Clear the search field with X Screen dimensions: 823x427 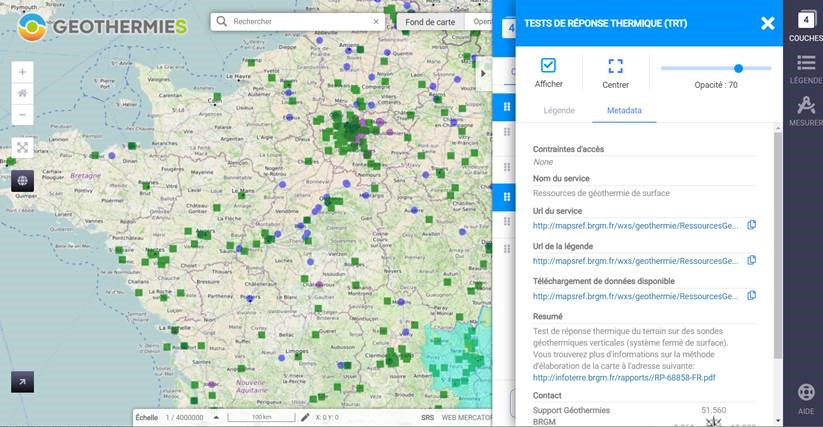pos(376,22)
